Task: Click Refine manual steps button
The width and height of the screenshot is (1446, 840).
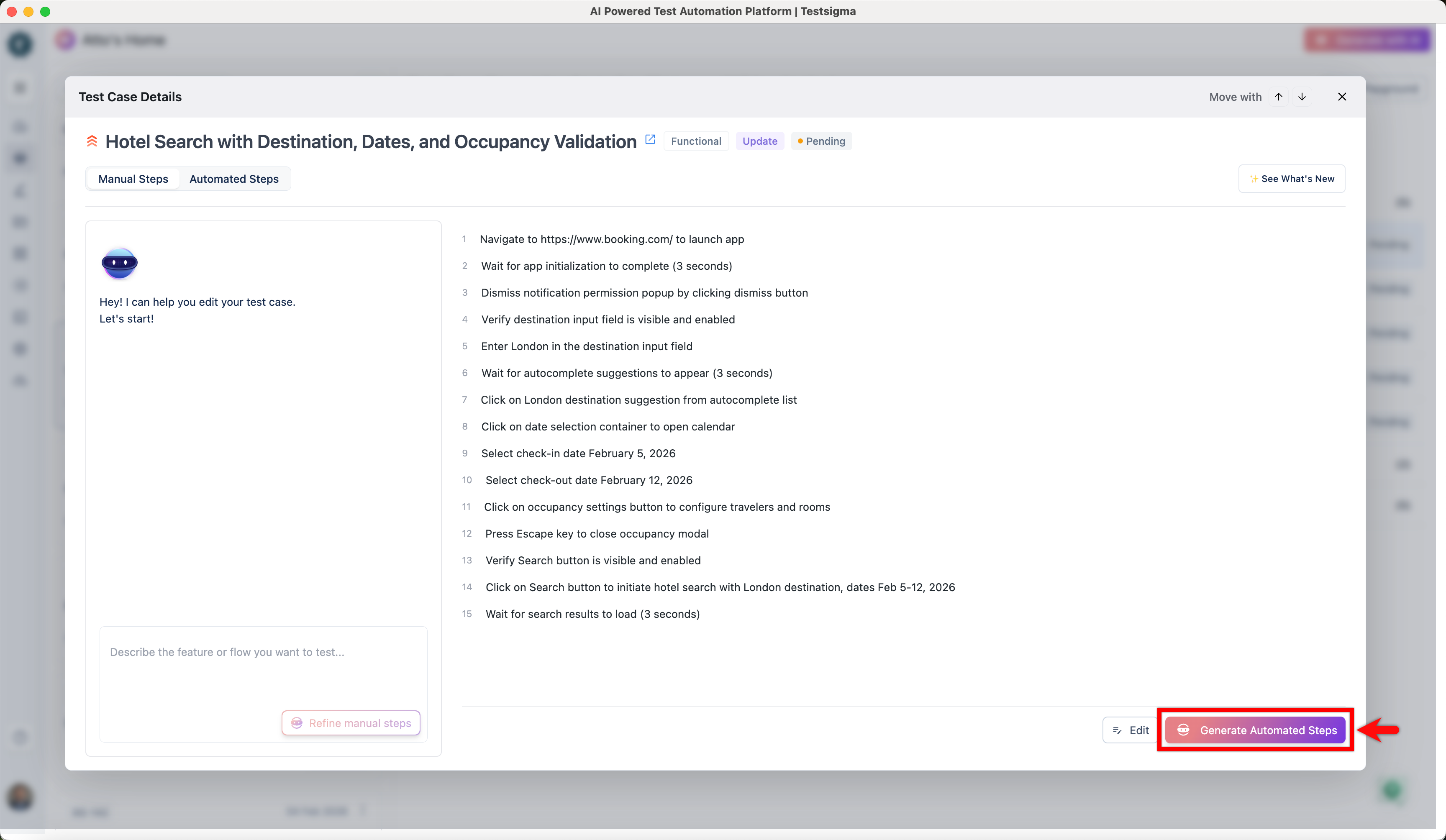Action: [351, 723]
